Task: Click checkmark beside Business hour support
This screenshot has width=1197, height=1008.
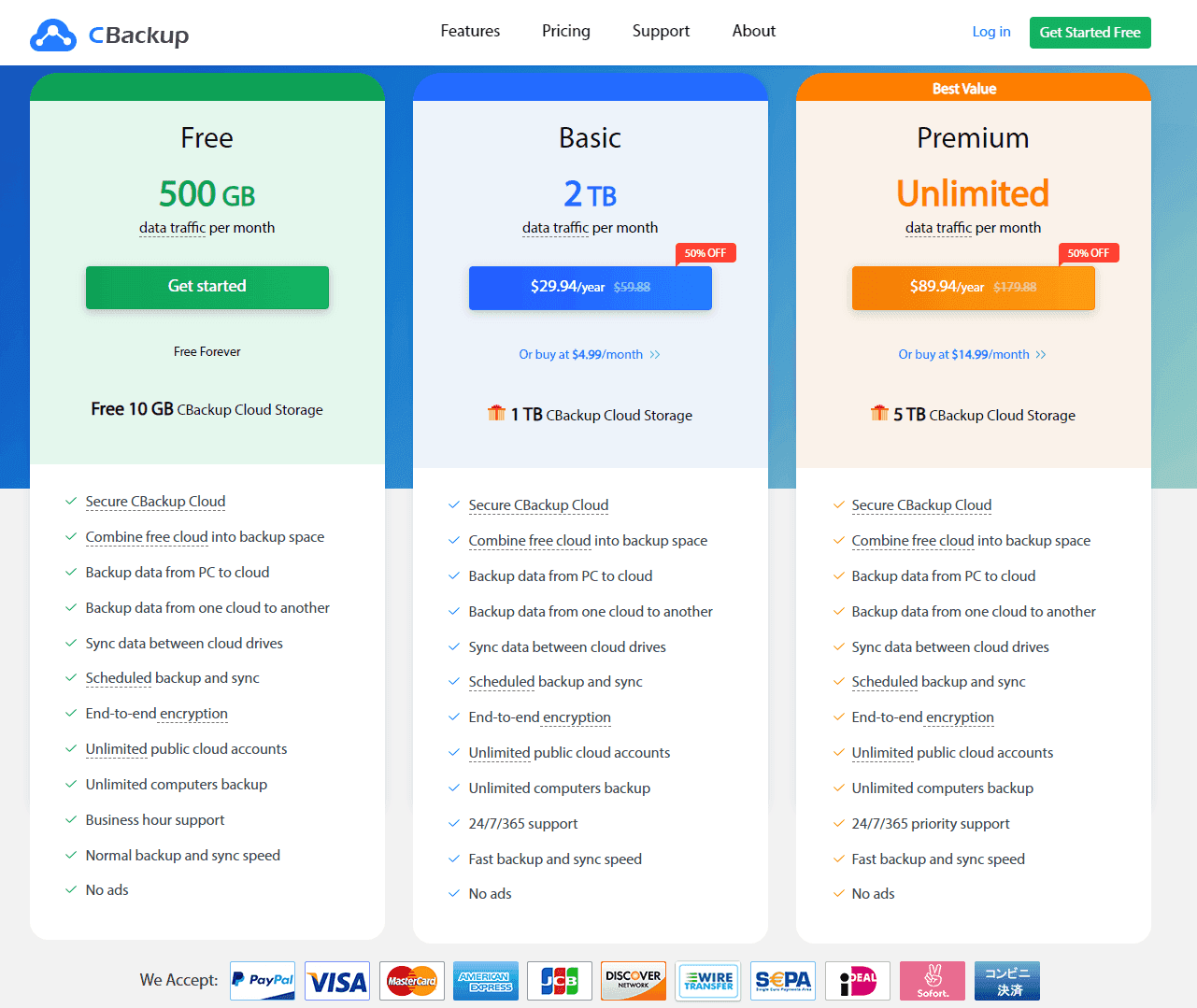Action: click(x=71, y=819)
